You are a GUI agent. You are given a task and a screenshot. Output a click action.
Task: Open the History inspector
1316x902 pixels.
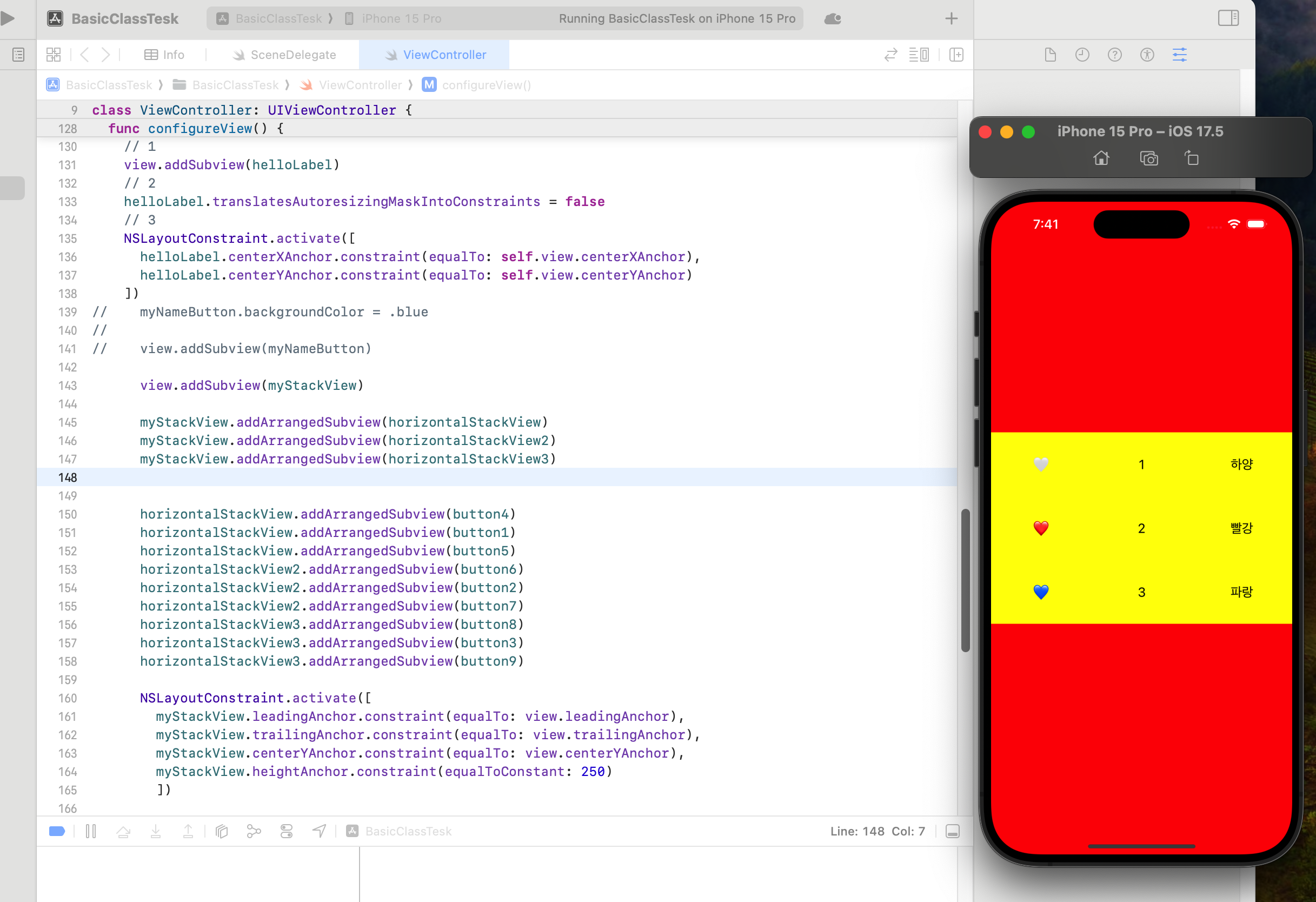click(1082, 55)
